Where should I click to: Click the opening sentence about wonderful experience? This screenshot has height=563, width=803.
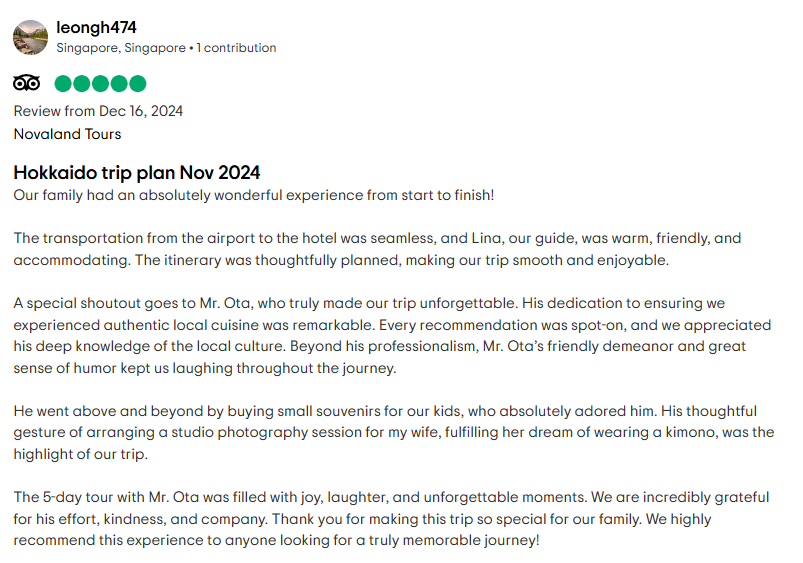point(254,195)
